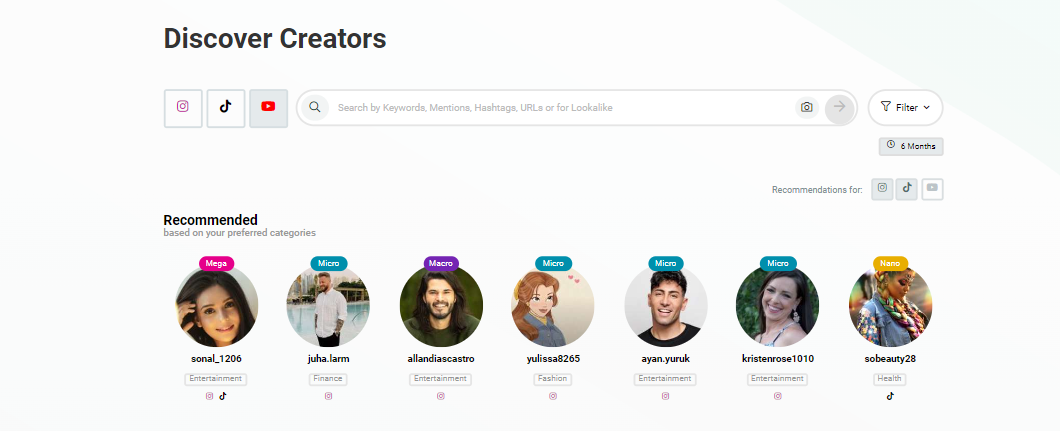The image size is (1060, 431).
Task: Select the Instagram platform search button
Action: (x=183, y=108)
